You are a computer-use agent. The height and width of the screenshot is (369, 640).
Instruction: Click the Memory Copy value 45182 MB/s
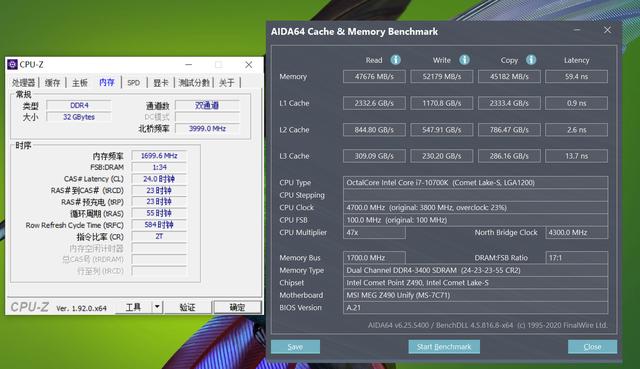click(509, 76)
